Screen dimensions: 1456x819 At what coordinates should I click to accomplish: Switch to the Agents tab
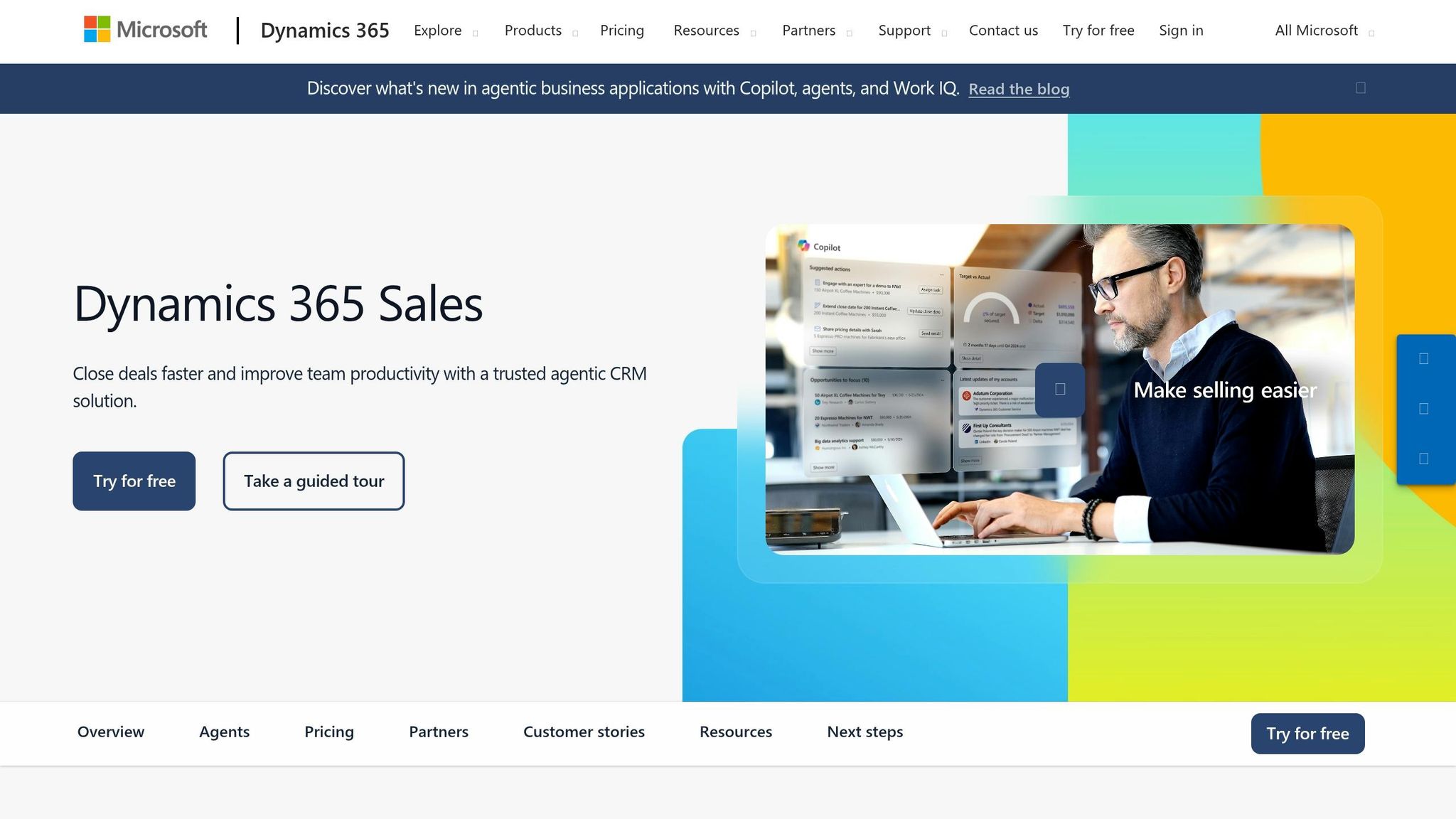pos(224,732)
